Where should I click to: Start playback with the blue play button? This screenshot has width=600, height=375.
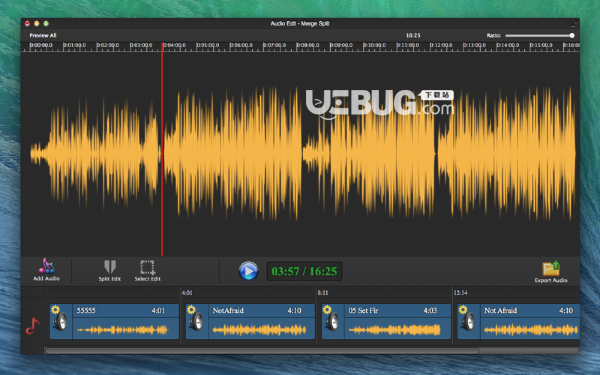click(248, 271)
